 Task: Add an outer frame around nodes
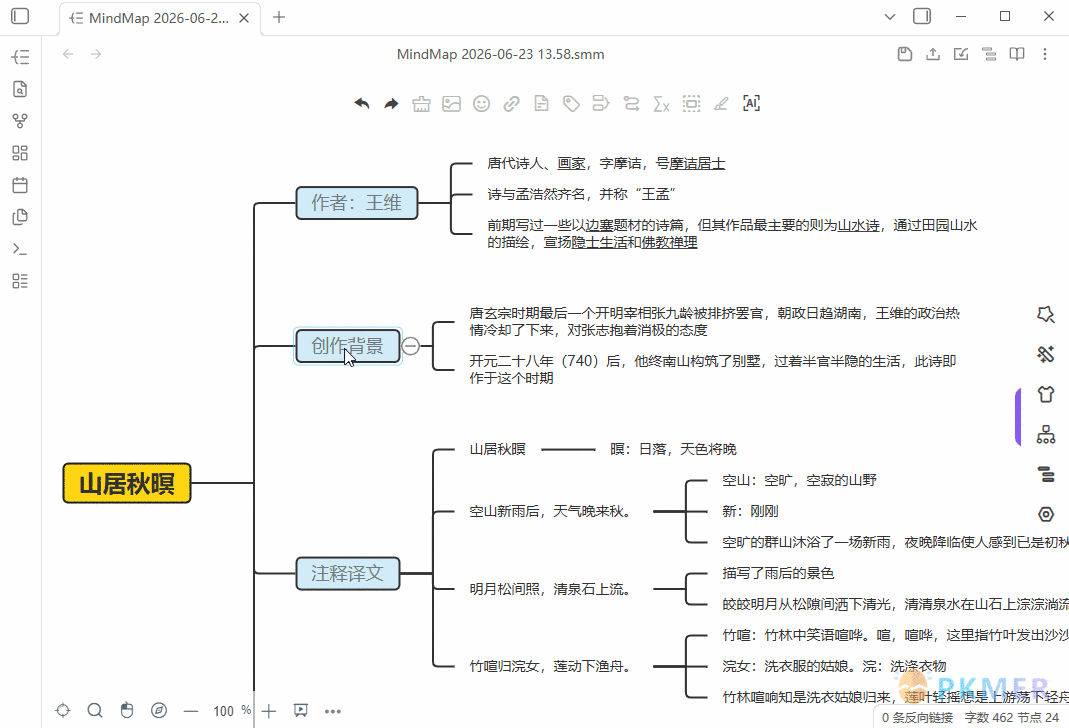tap(691, 104)
